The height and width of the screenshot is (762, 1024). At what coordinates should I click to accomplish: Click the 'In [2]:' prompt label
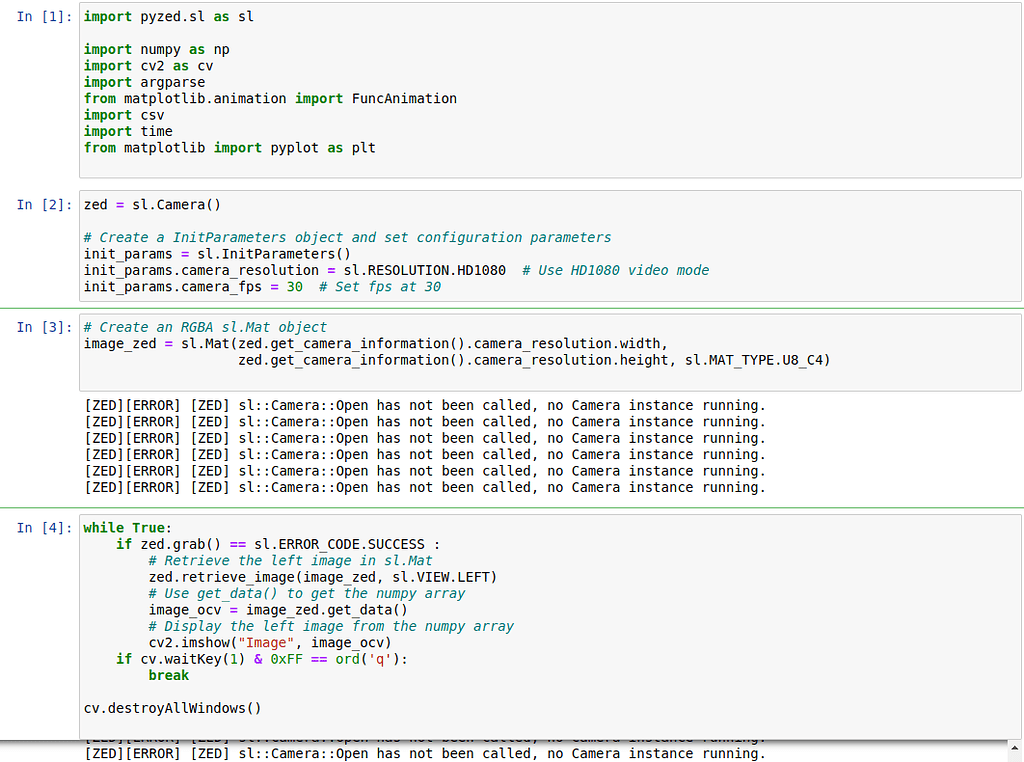pyautogui.click(x=44, y=205)
